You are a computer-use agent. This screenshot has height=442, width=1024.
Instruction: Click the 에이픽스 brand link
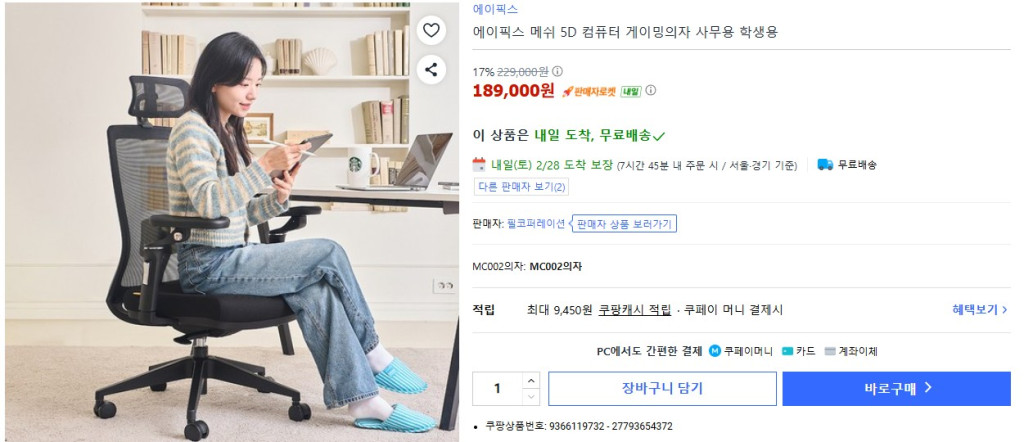[495, 9]
